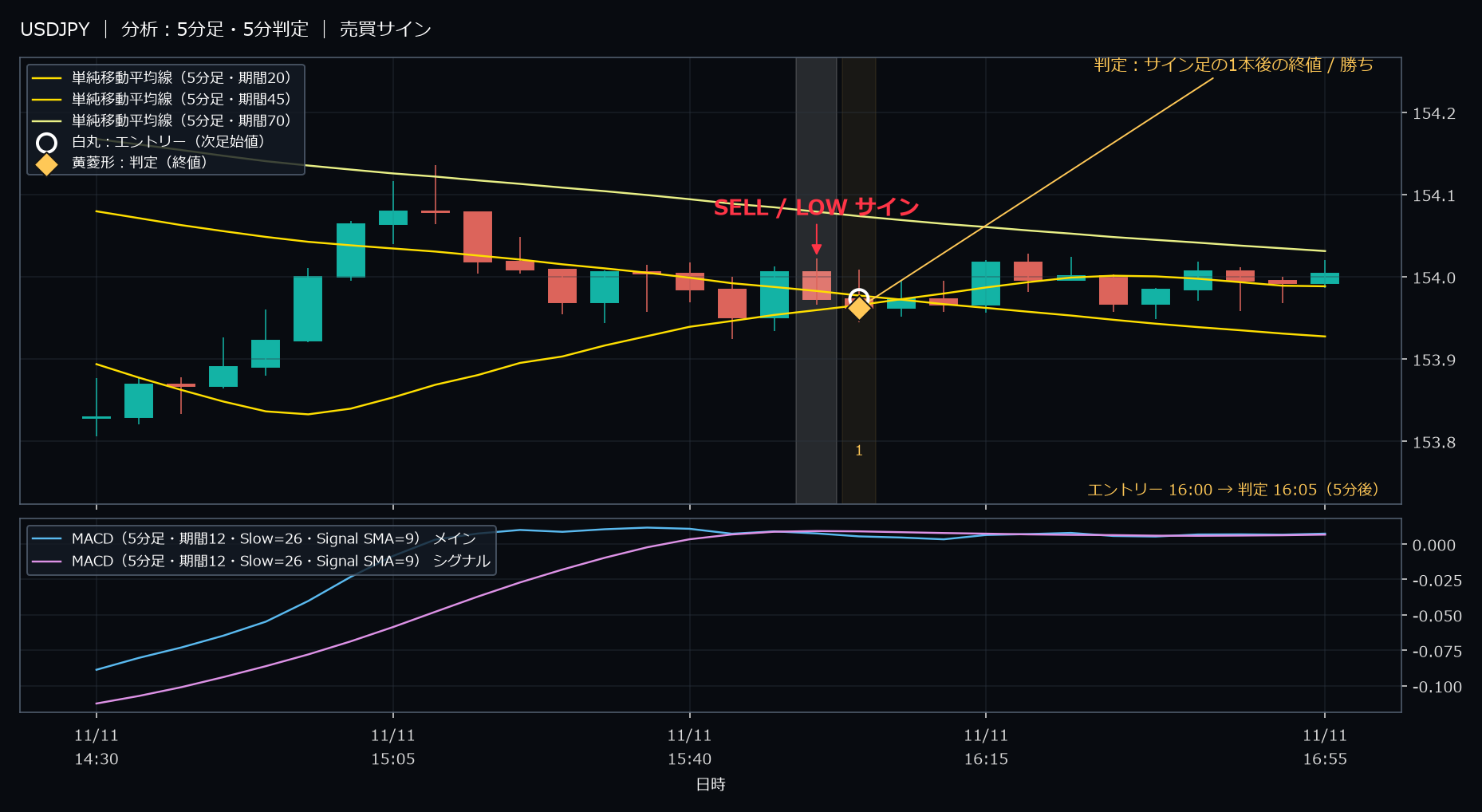Click the MACD メイン legend entry
The height and width of the screenshot is (812, 1482).
tap(254, 538)
